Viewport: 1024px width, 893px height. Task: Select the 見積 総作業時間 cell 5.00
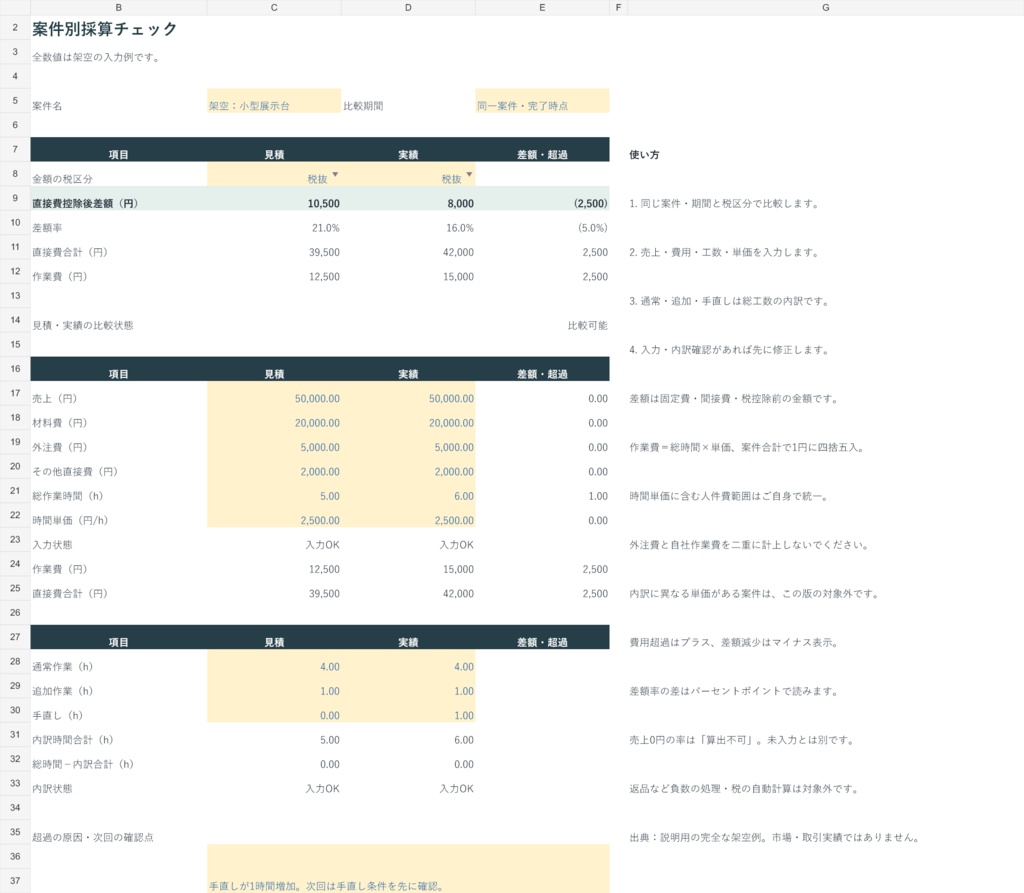pyautogui.click(x=274, y=491)
